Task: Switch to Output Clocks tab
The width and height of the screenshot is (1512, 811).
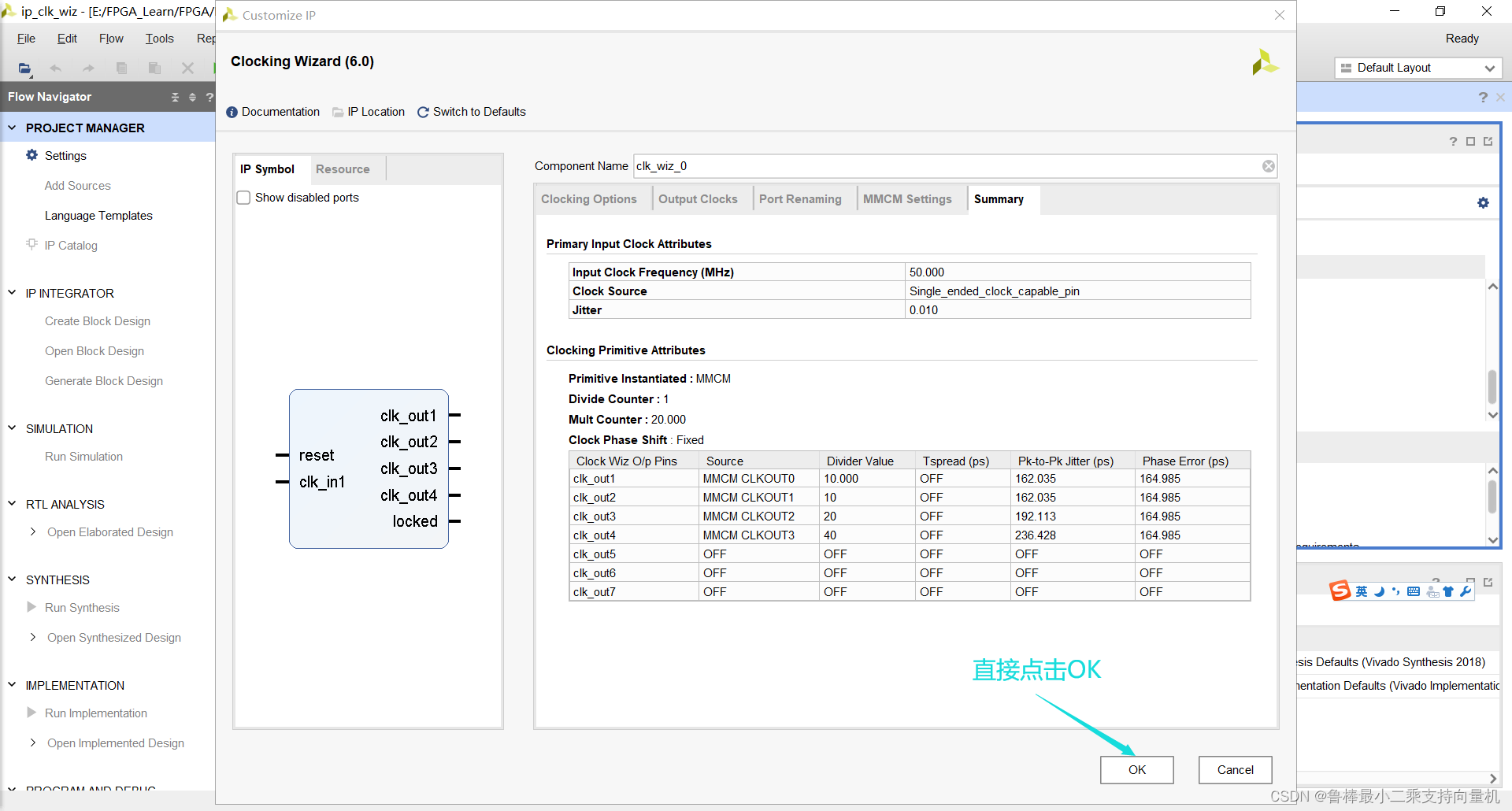Action: pos(698,199)
